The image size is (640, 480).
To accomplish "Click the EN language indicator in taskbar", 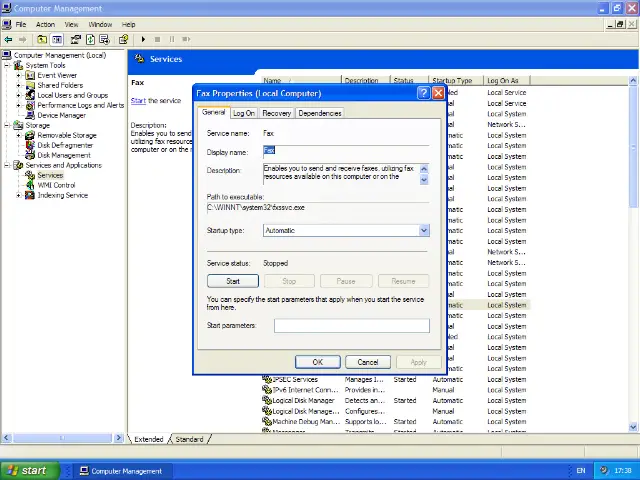I will pos(581,471).
